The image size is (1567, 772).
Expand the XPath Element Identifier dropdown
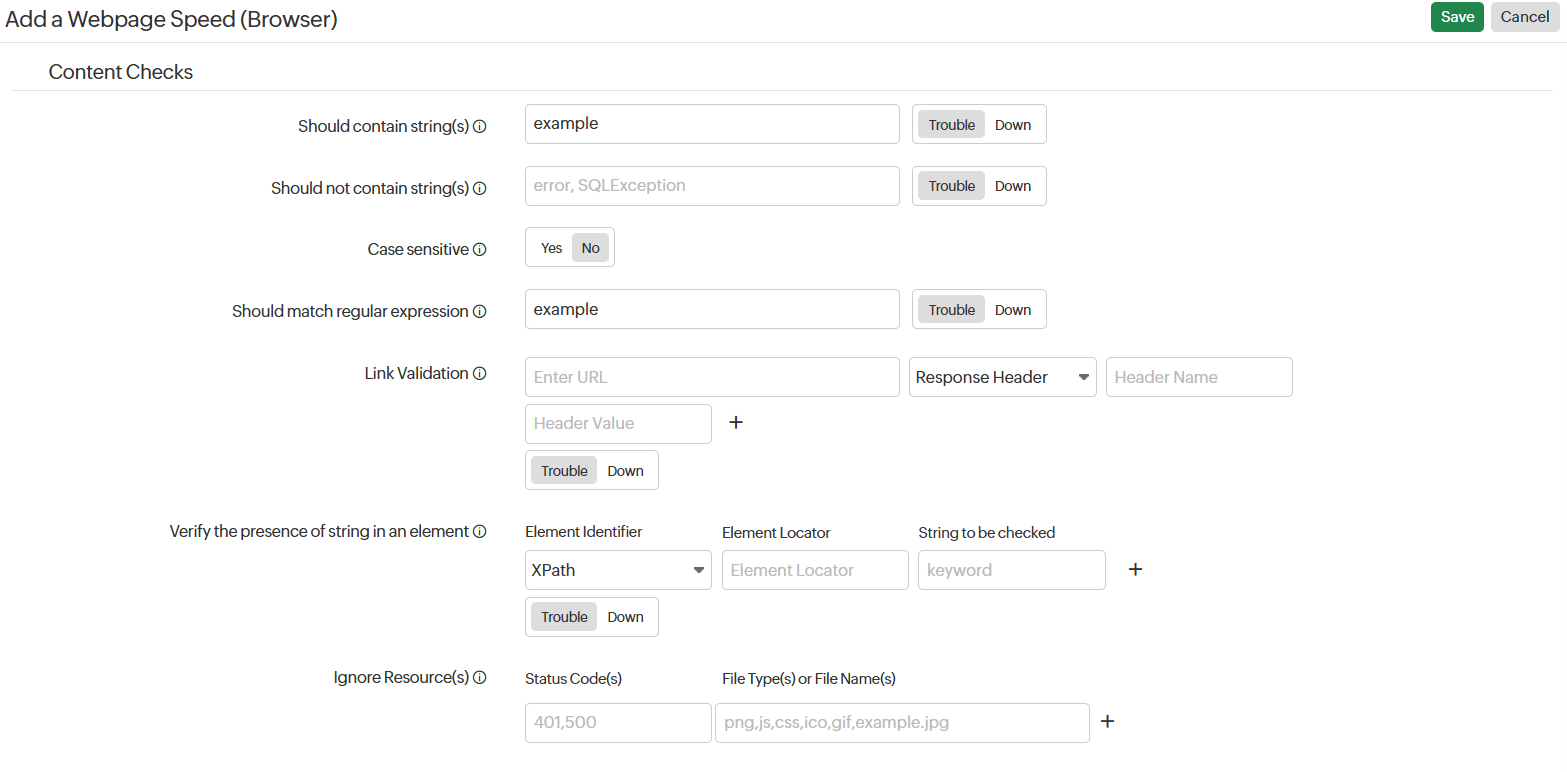[x=617, y=570]
